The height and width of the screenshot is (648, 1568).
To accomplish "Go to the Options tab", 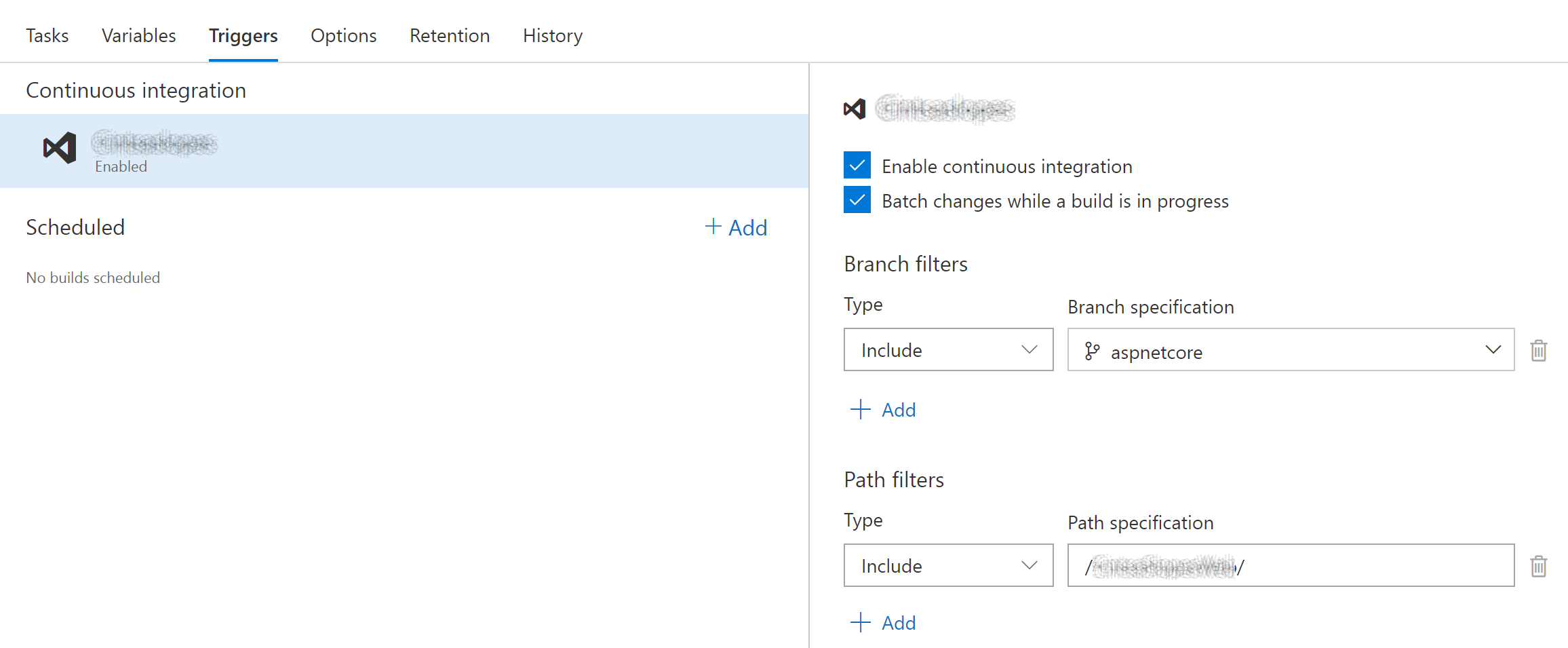I will click(x=344, y=35).
